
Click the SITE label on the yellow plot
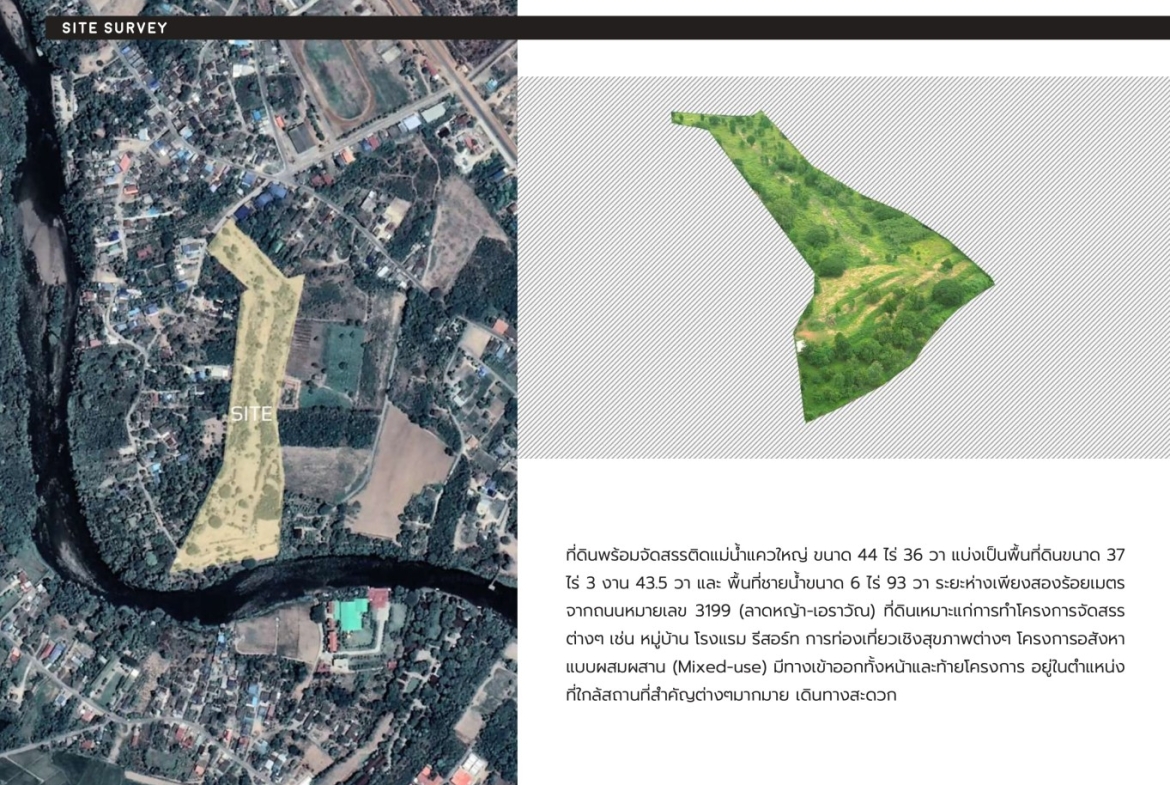pyautogui.click(x=251, y=414)
